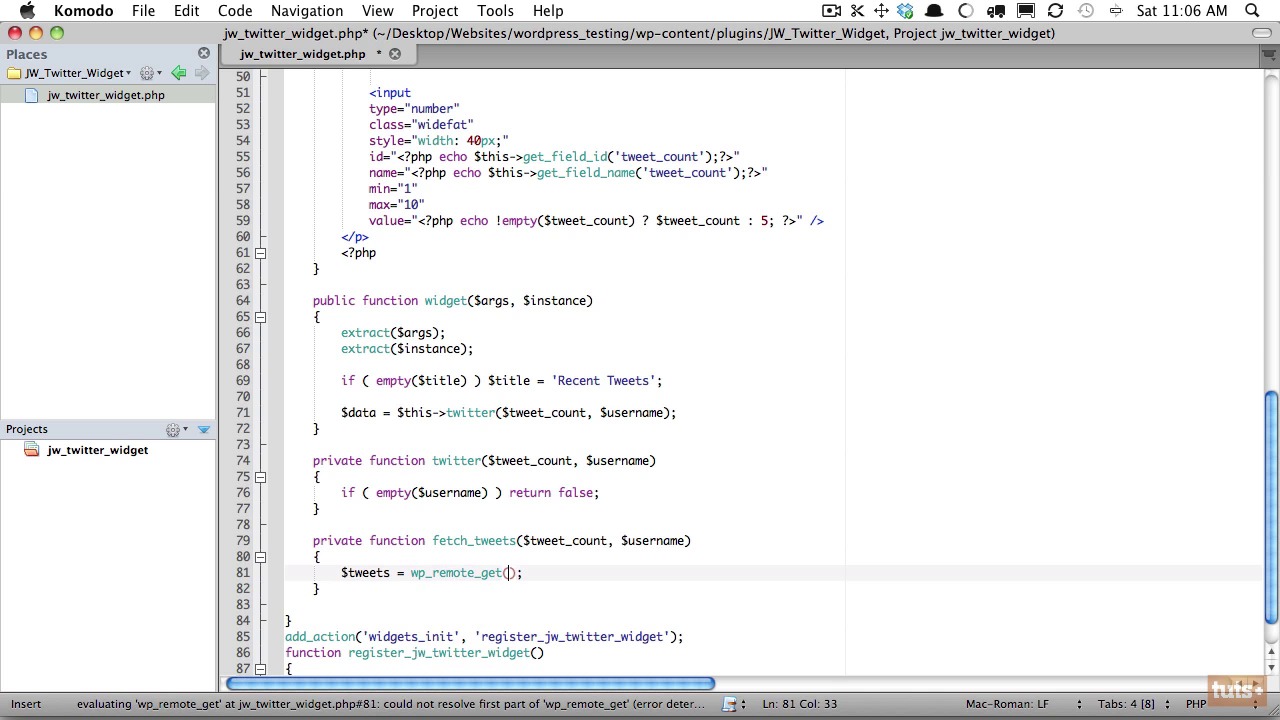The height and width of the screenshot is (720, 1280).
Task: Open the Apple menu
Action: tap(27, 11)
